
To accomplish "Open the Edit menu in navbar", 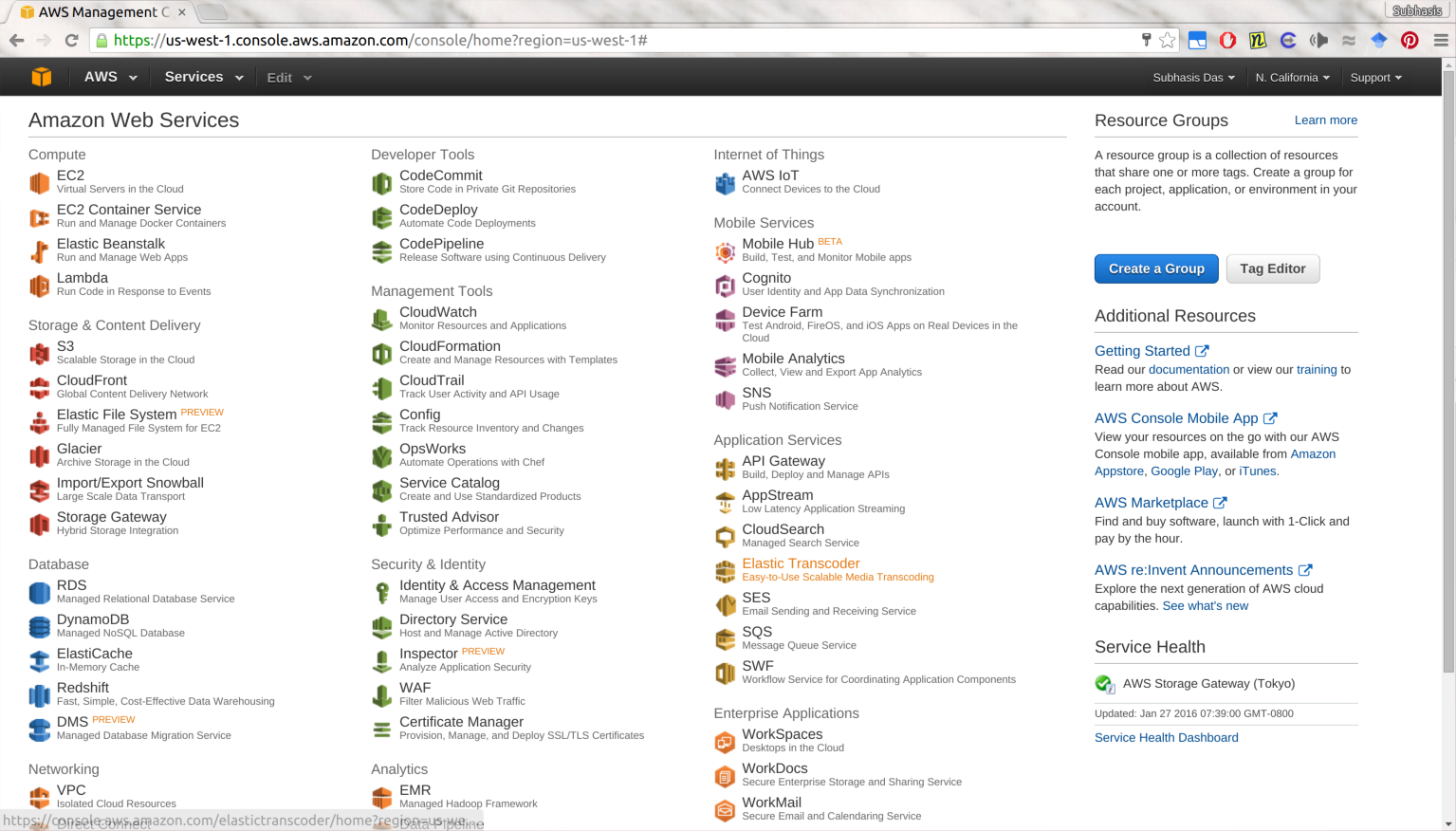I will [x=288, y=78].
